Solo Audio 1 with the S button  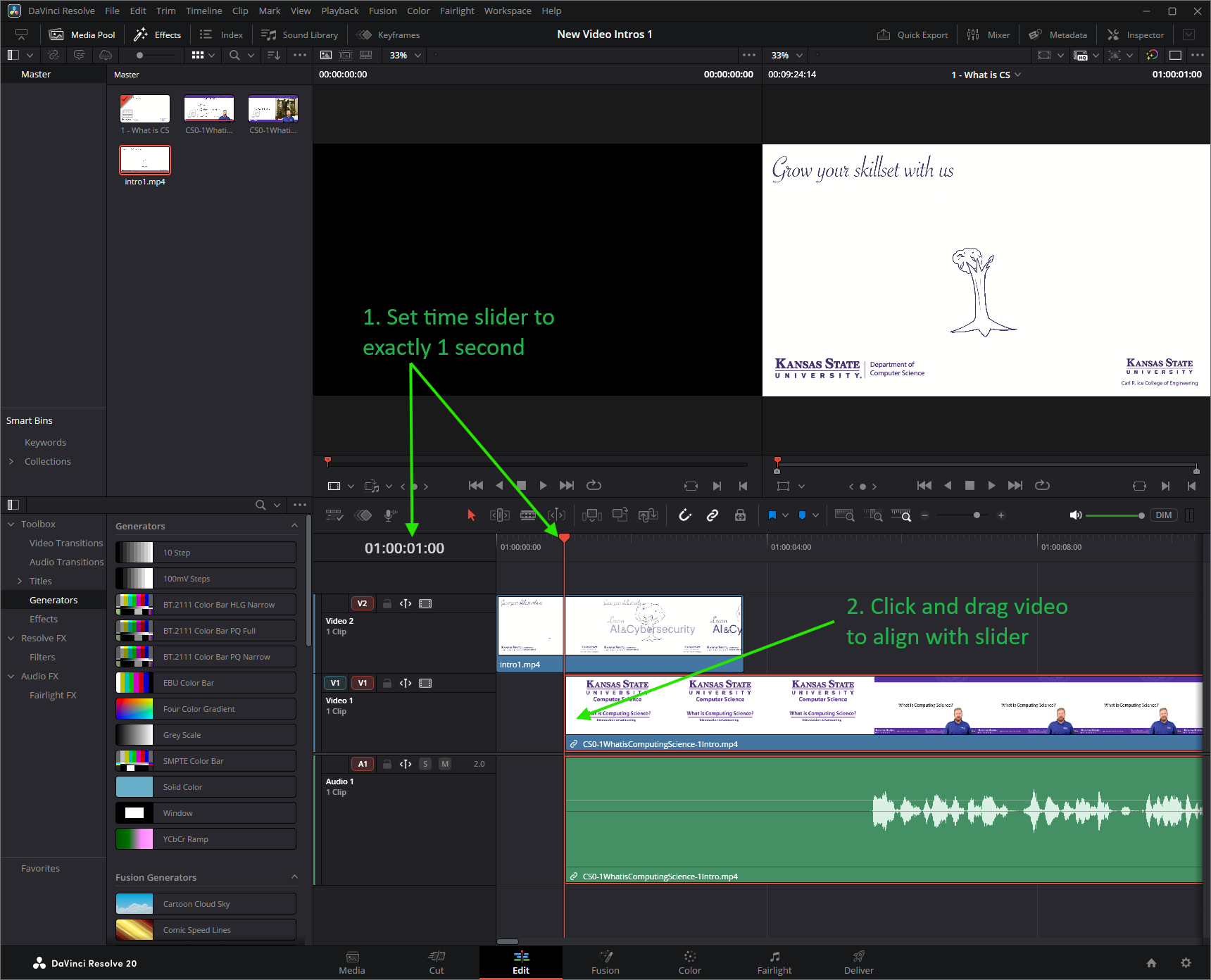point(425,764)
